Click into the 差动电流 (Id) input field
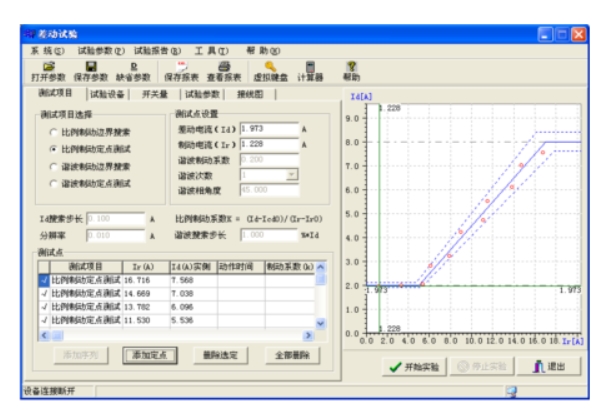The height and width of the screenshot is (414, 606). click(268, 128)
